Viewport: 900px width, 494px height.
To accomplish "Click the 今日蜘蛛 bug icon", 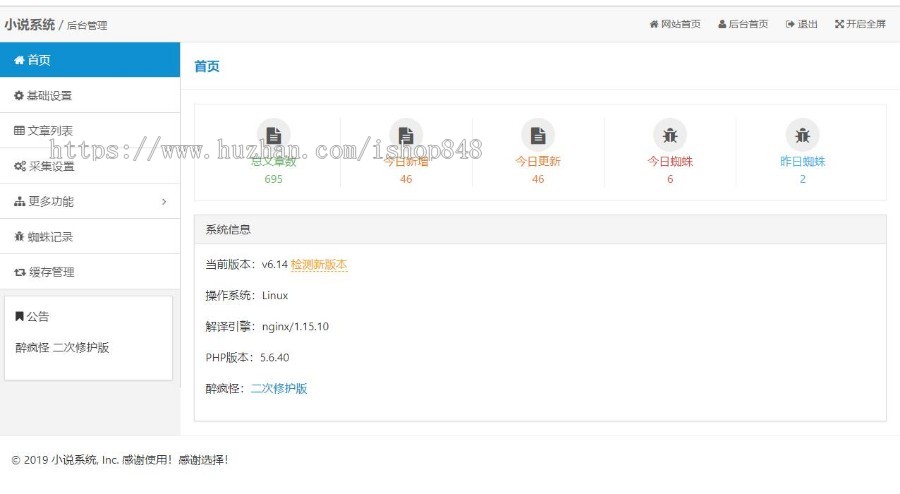I will (670, 135).
